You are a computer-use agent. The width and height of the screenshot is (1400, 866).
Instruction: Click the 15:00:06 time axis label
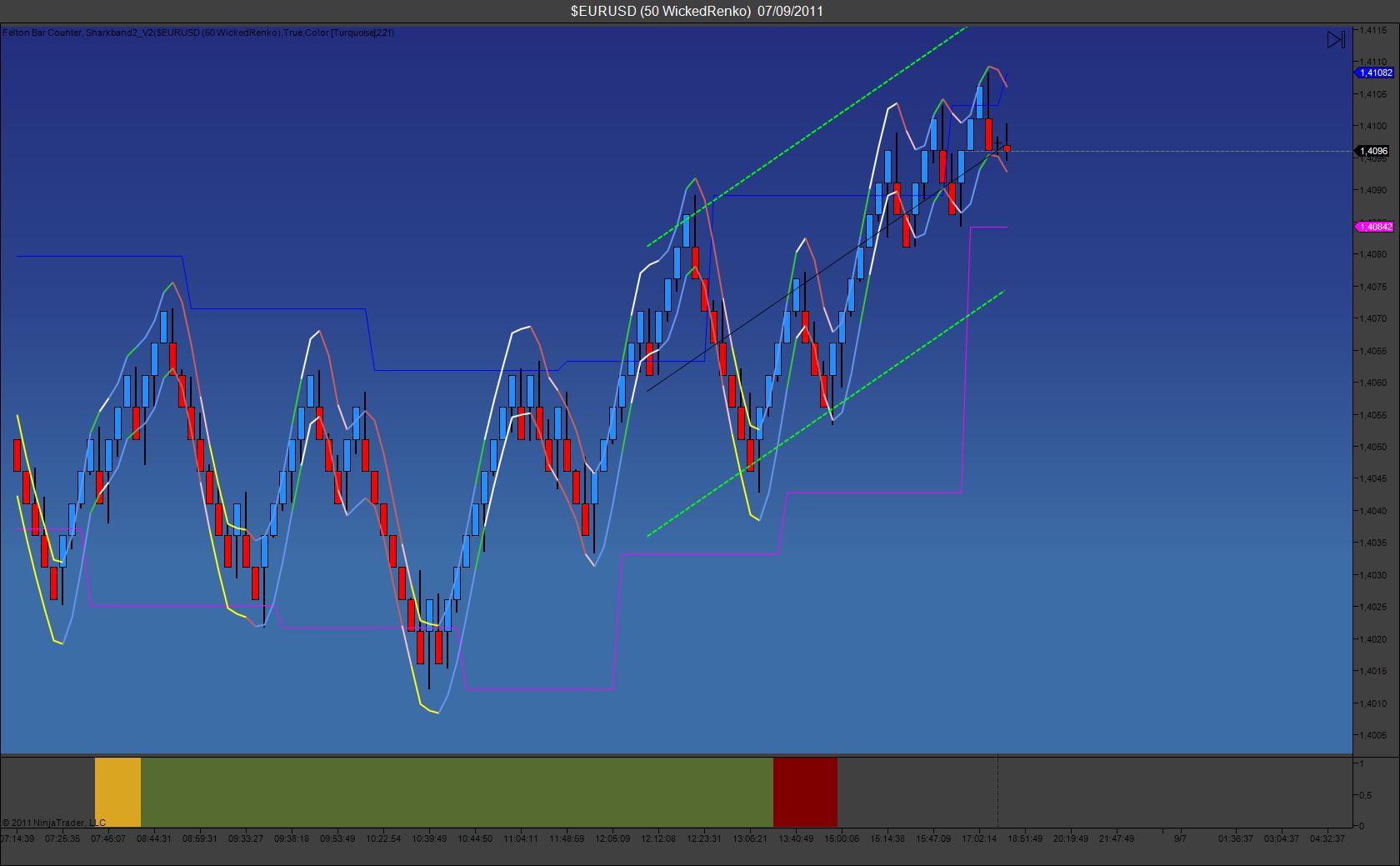(842, 838)
